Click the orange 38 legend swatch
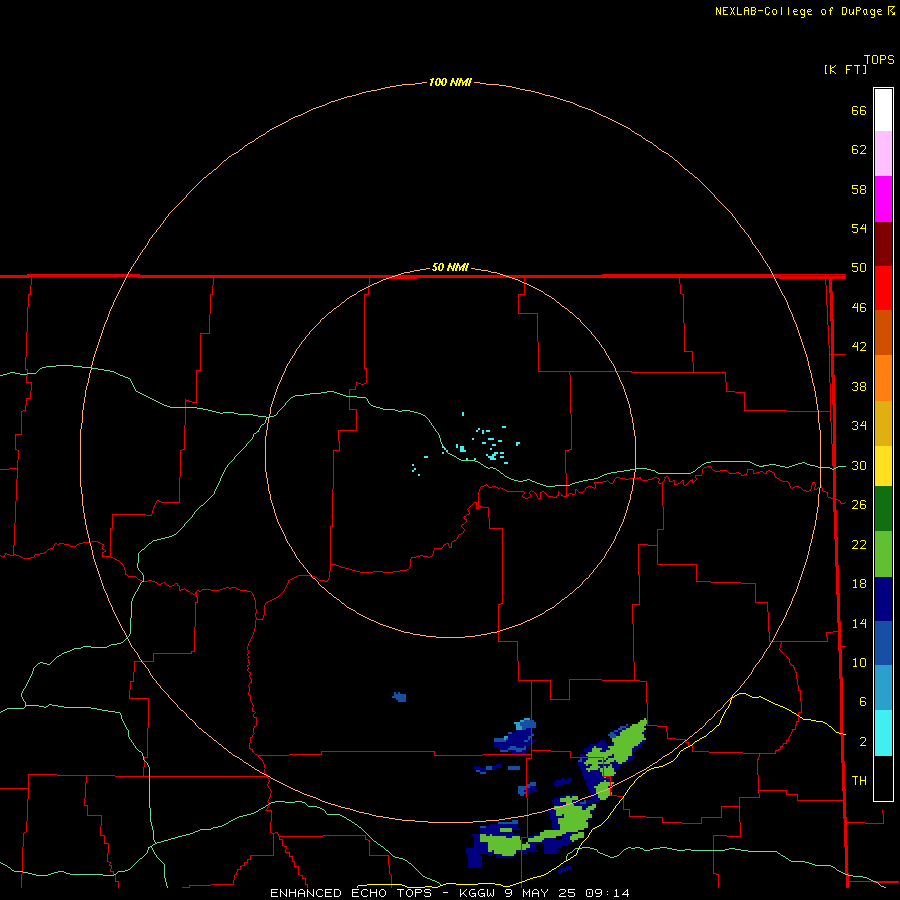Image resolution: width=900 pixels, height=900 pixels. [883, 378]
